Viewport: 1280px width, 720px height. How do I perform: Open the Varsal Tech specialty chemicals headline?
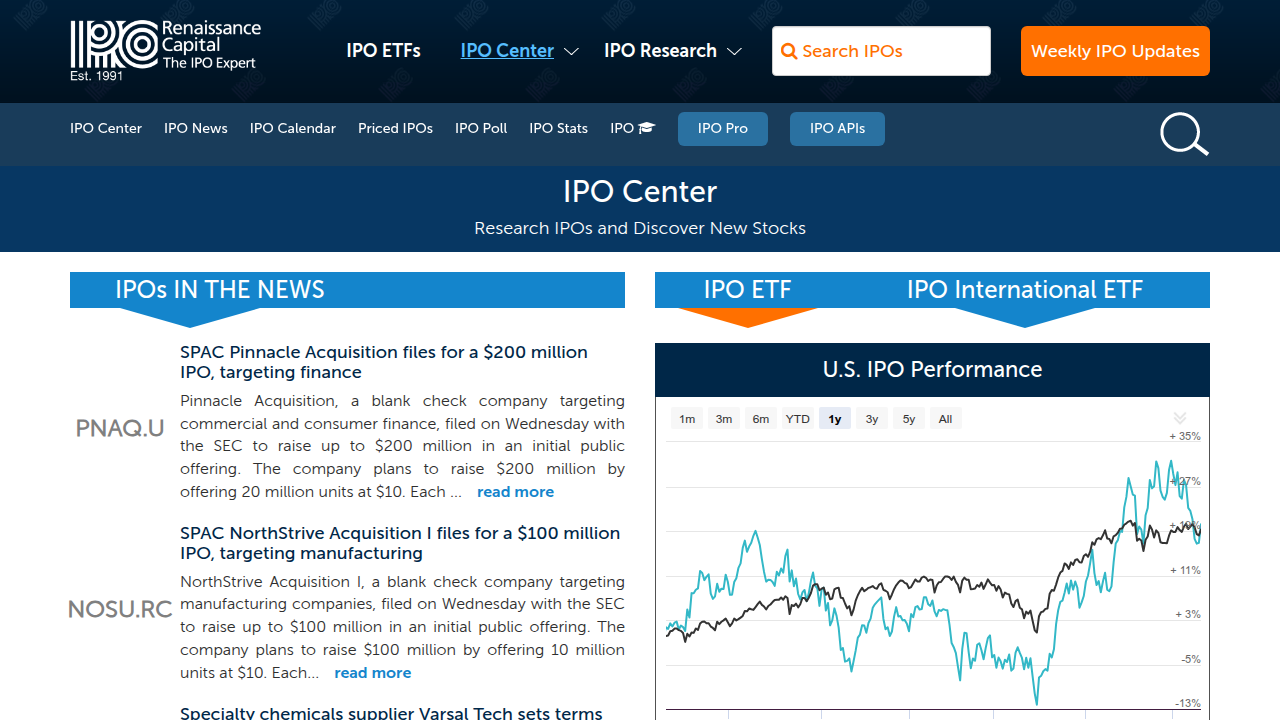click(x=391, y=713)
